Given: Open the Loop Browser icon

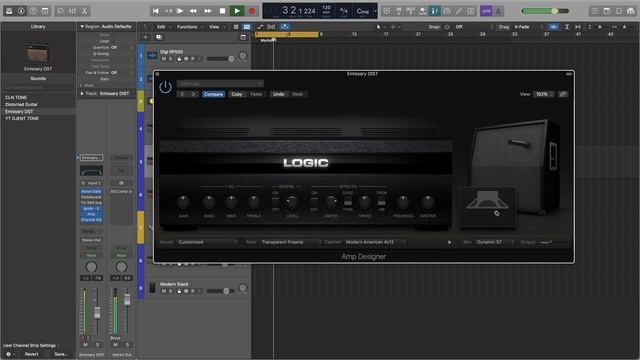Looking at the screenshot, I should [x=619, y=11].
